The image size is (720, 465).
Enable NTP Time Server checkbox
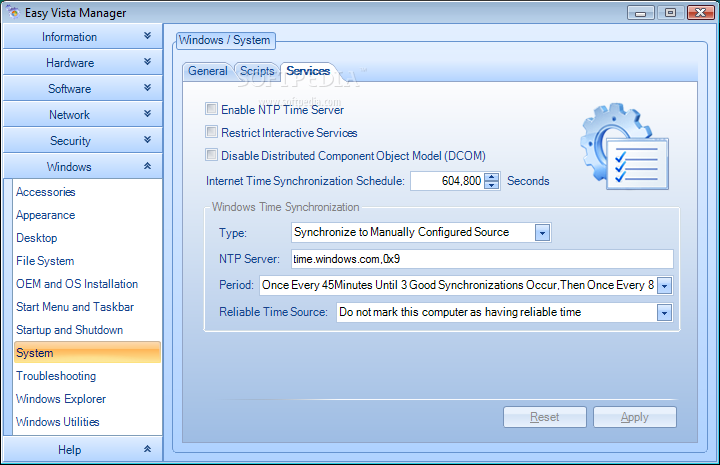tap(211, 109)
